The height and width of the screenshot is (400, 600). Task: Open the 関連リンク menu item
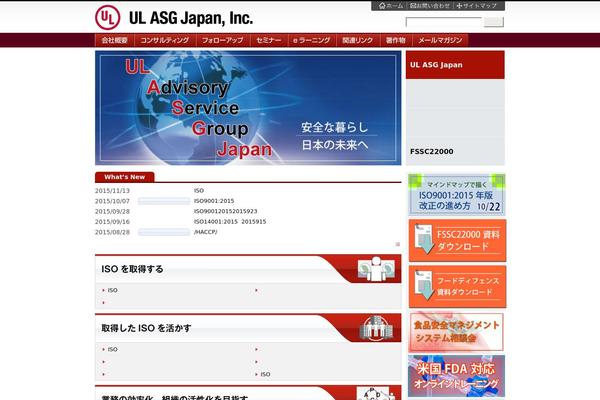tap(358, 40)
